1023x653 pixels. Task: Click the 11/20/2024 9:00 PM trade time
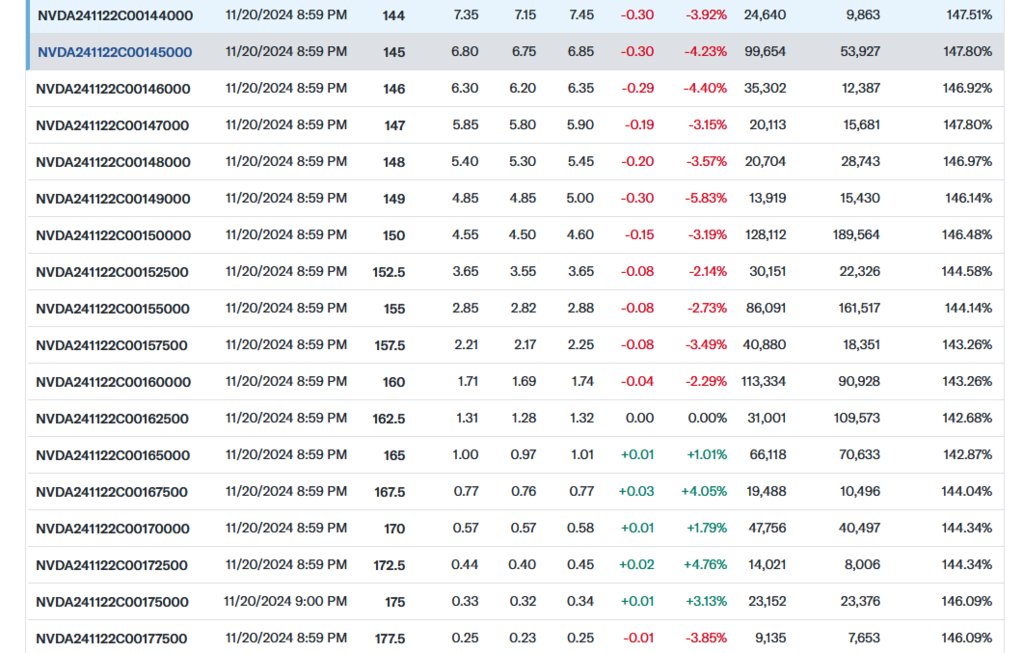[285, 601]
